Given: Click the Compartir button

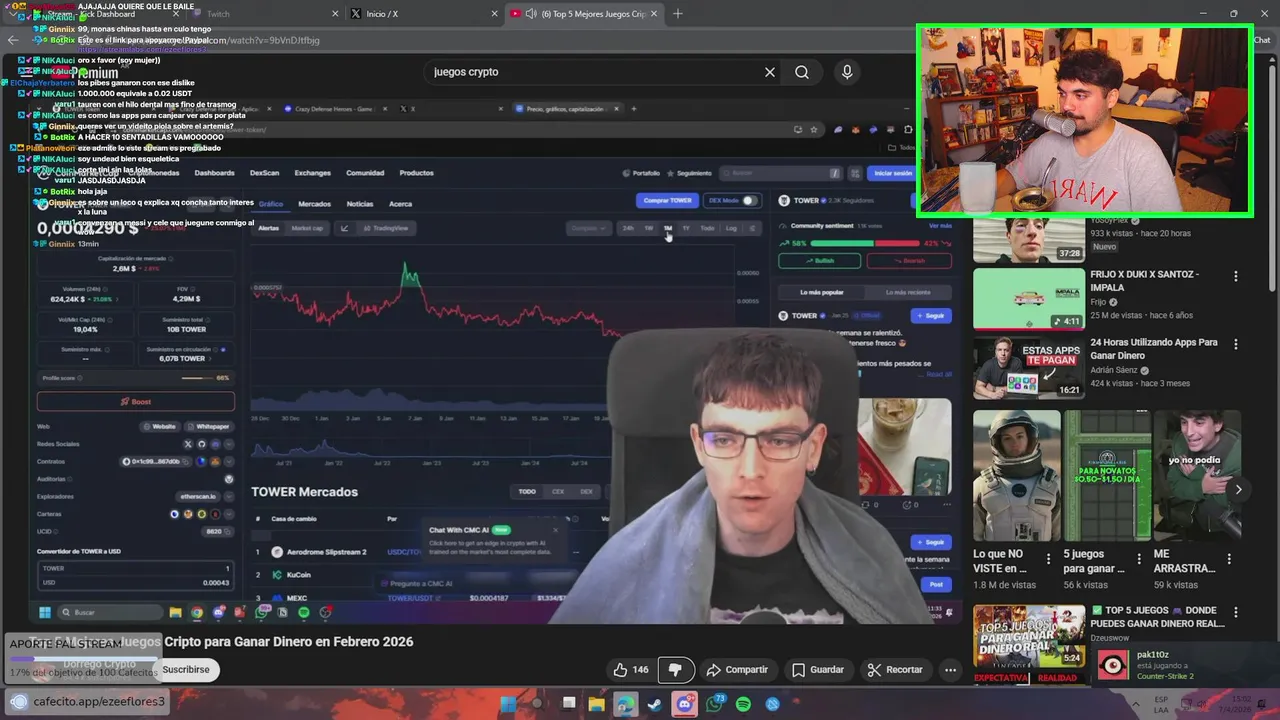Looking at the screenshot, I should click(737, 670).
